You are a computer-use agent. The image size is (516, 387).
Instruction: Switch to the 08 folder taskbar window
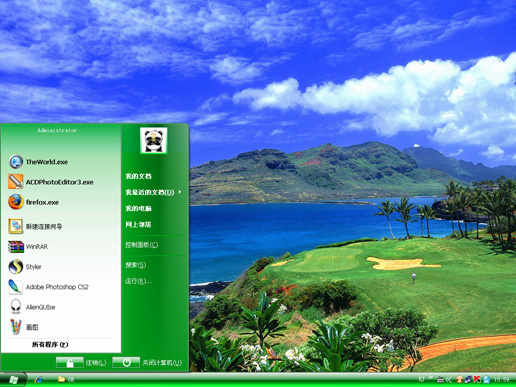point(66,379)
